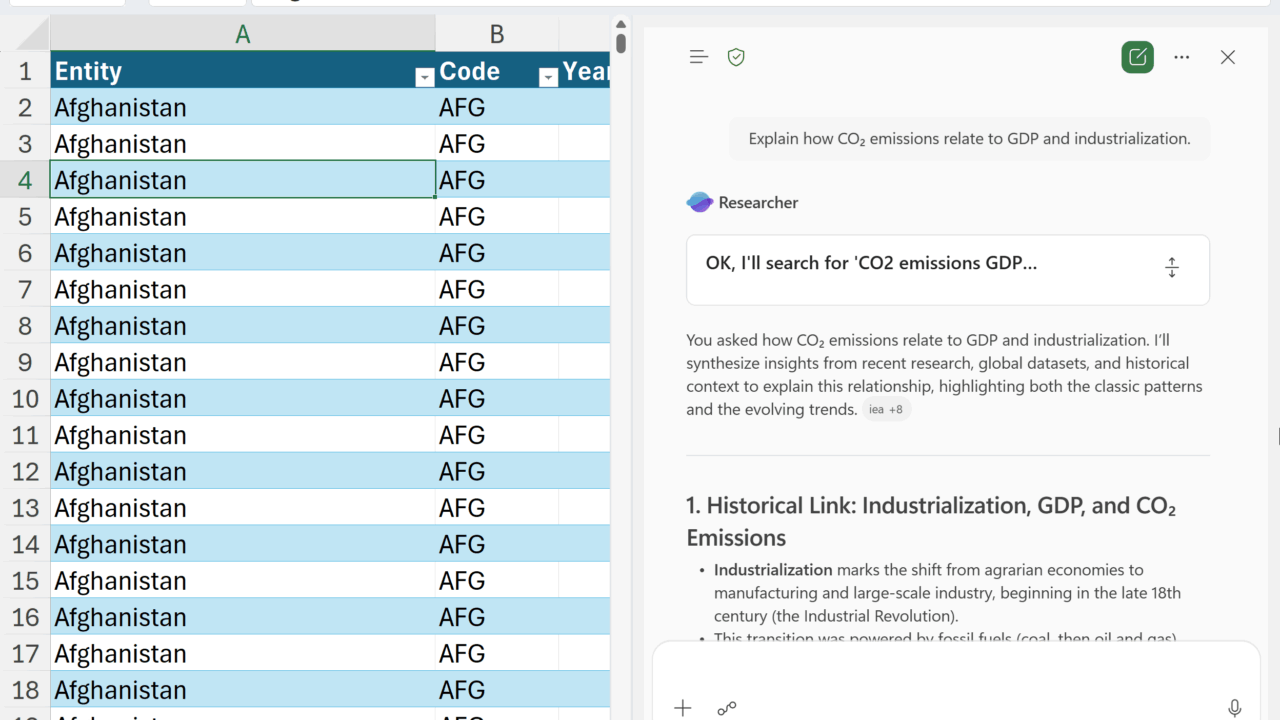This screenshot has height=720, width=1280.
Task: Close the Copilot side pane
Action: click(x=1228, y=57)
